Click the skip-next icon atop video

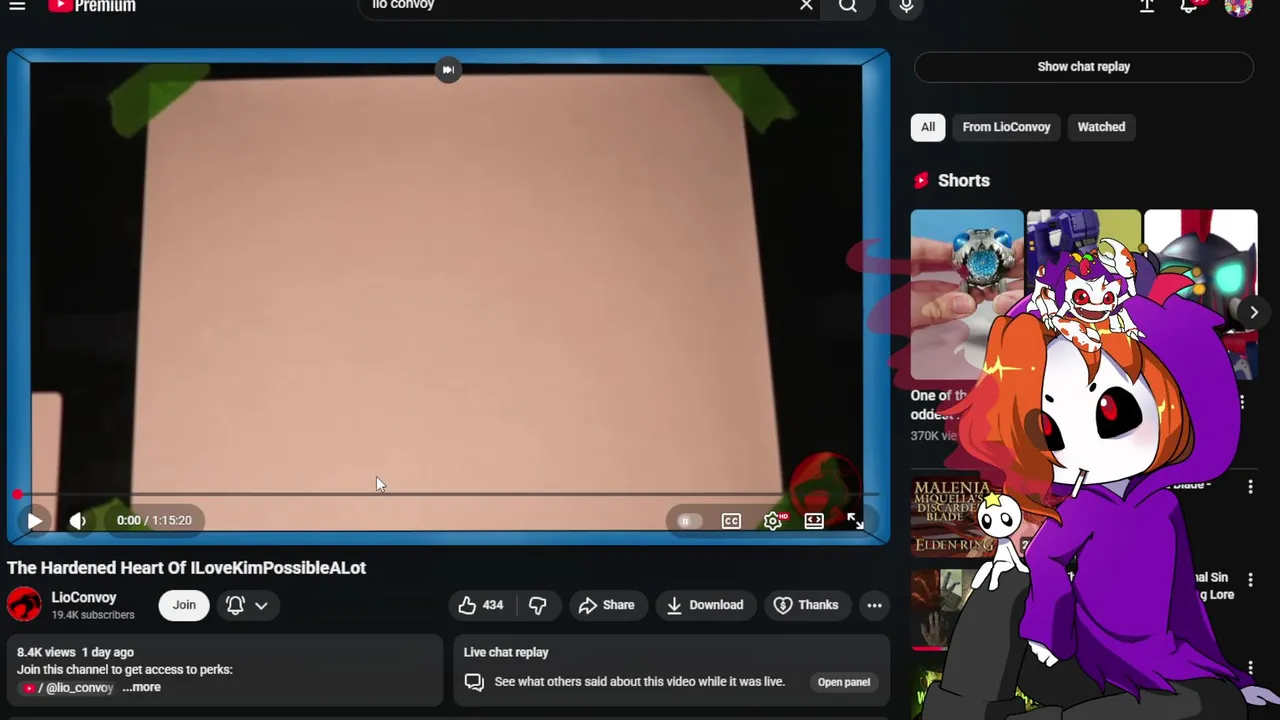448,70
